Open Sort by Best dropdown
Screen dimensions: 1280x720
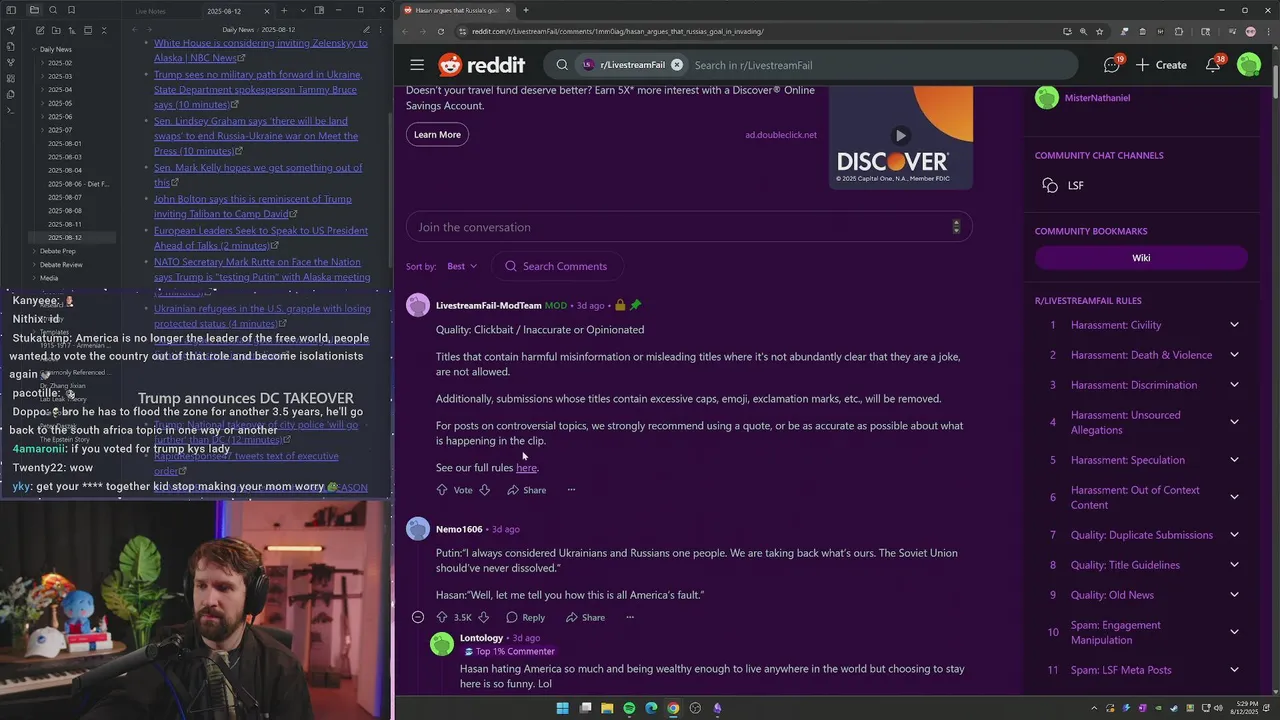click(x=462, y=267)
